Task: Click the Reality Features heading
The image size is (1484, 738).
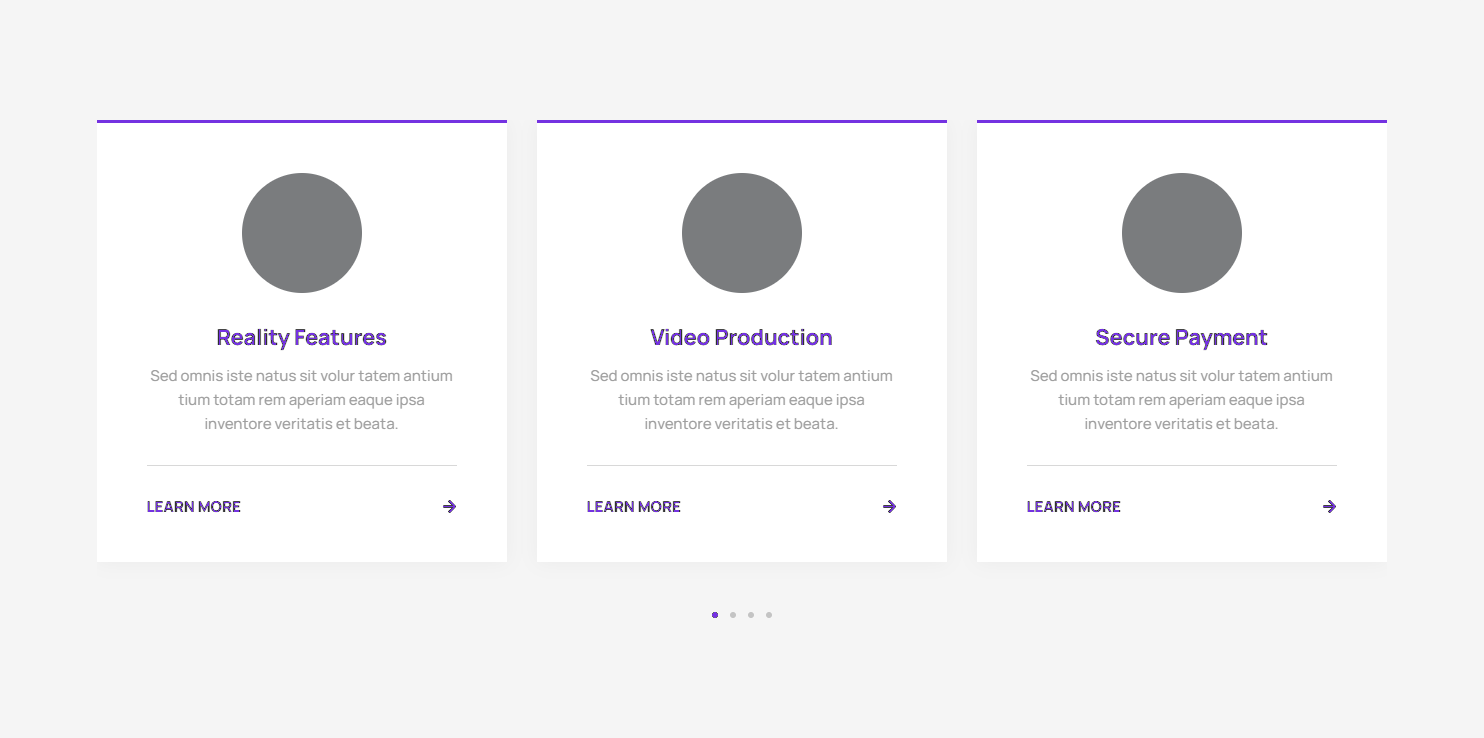Action: tap(302, 338)
